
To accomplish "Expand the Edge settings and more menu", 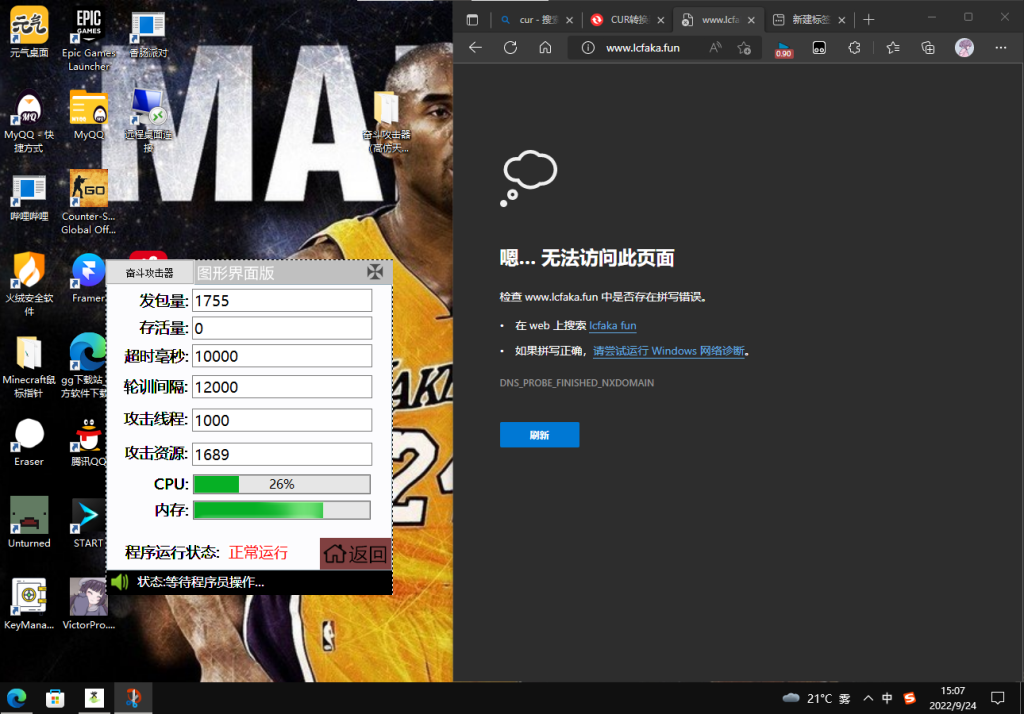I will pyautogui.click(x=998, y=47).
